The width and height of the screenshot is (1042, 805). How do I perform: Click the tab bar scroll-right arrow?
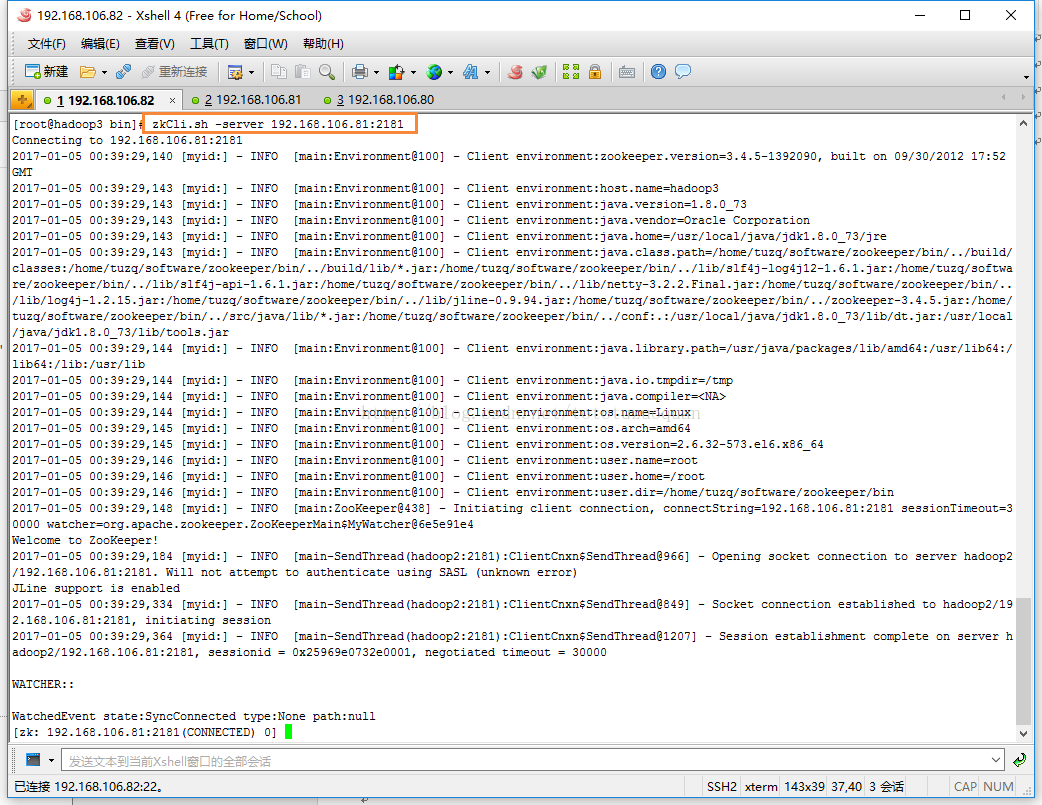1023,97
